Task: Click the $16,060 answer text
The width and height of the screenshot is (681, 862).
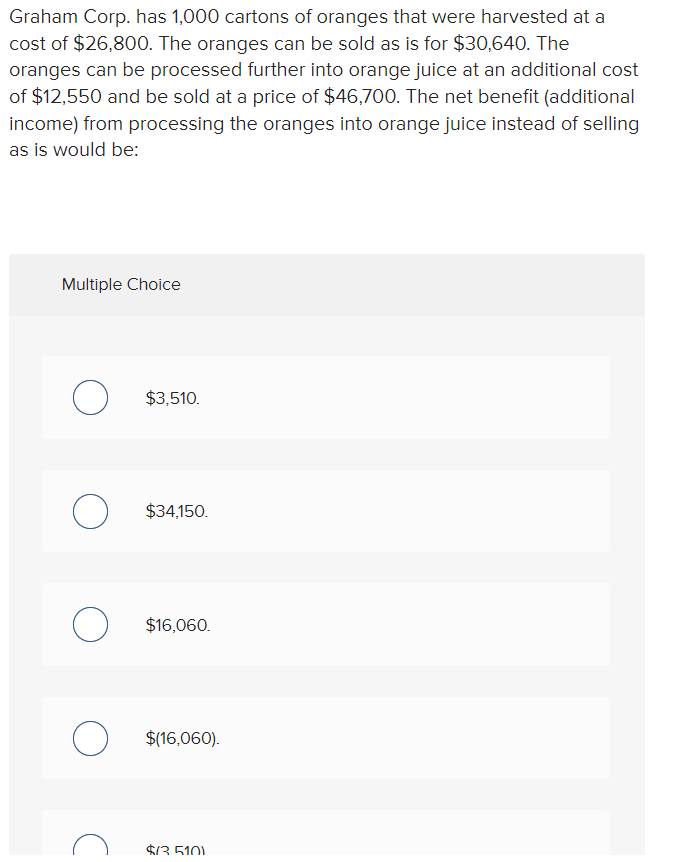Action: point(178,625)
